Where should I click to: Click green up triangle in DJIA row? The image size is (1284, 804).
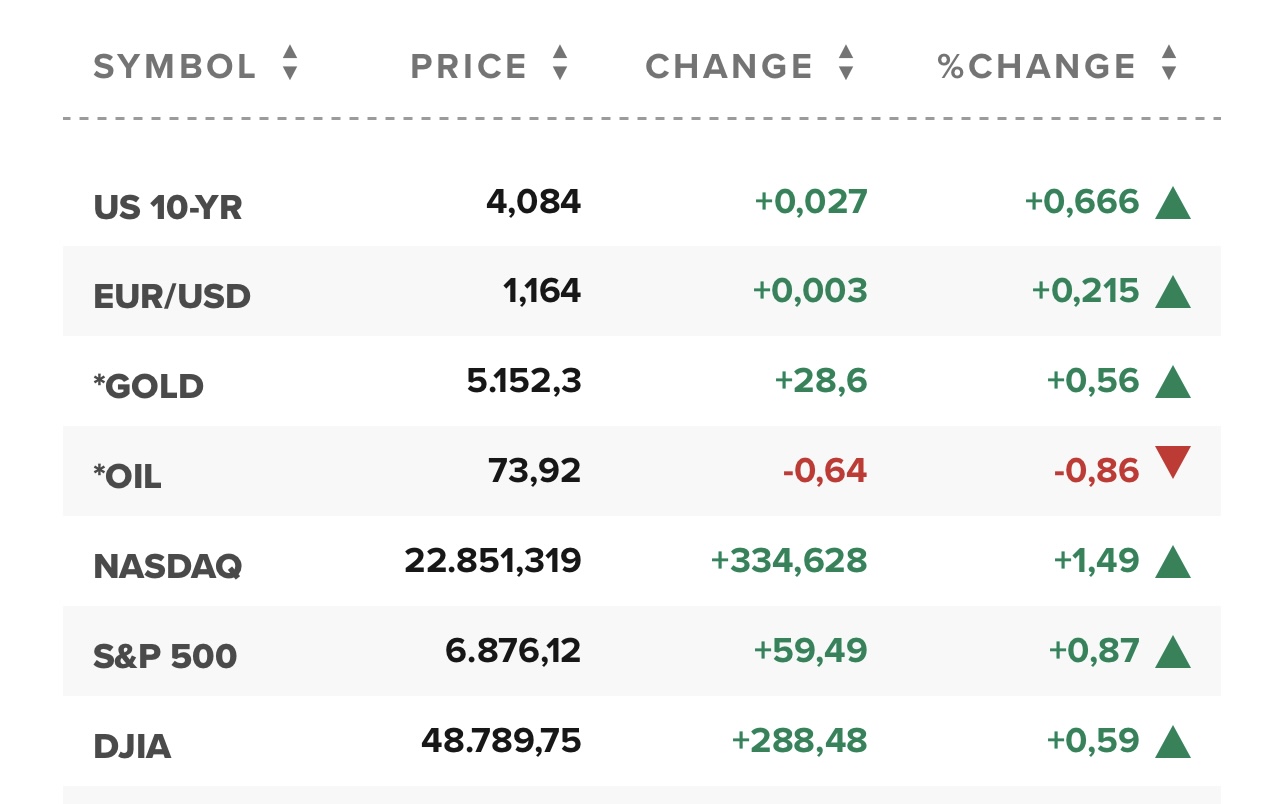[1173, 742]
